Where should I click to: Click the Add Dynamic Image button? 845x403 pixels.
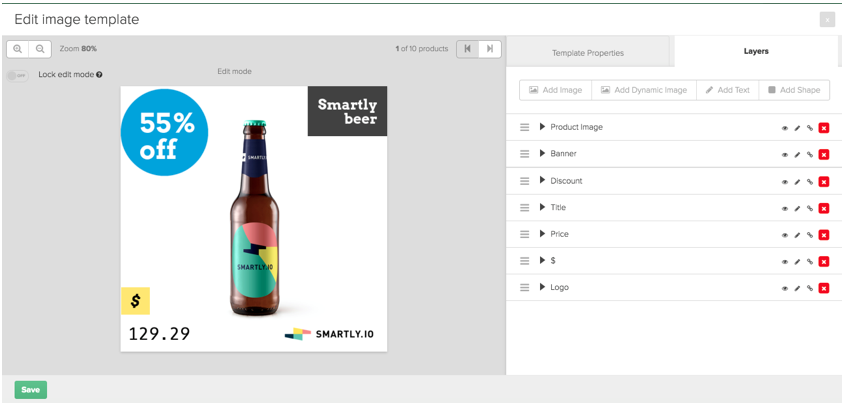[x=644, y=90]
